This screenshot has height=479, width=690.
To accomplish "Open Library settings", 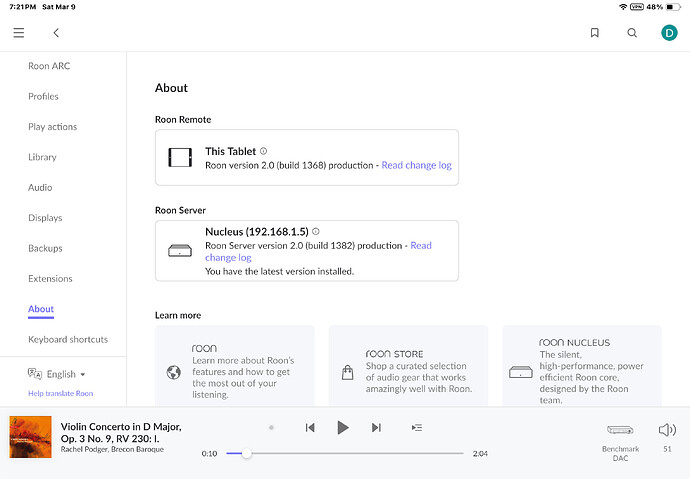I will 42,157.
